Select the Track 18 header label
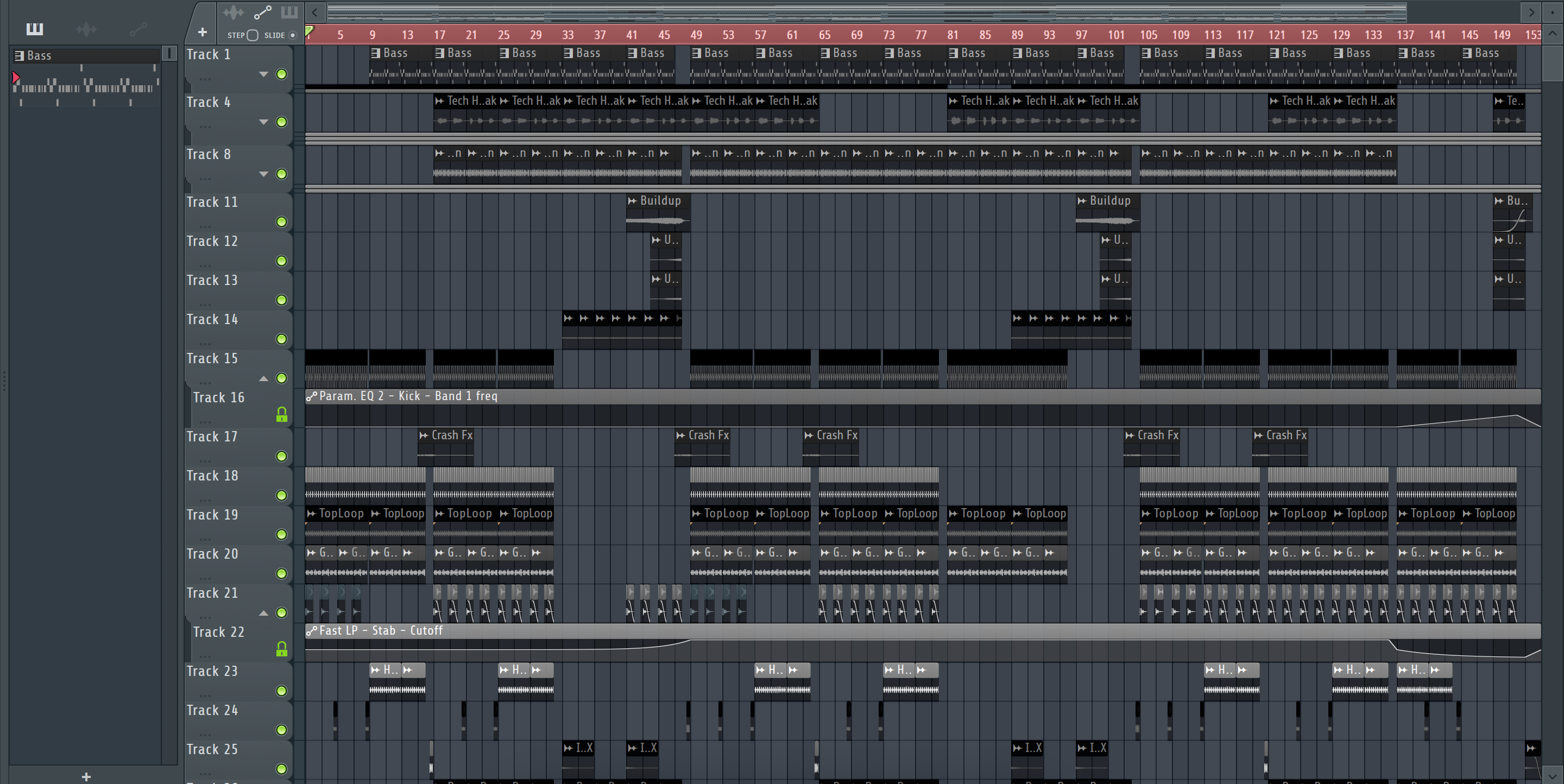This screenshot has width=1564, height=784. tap(212, 476)
